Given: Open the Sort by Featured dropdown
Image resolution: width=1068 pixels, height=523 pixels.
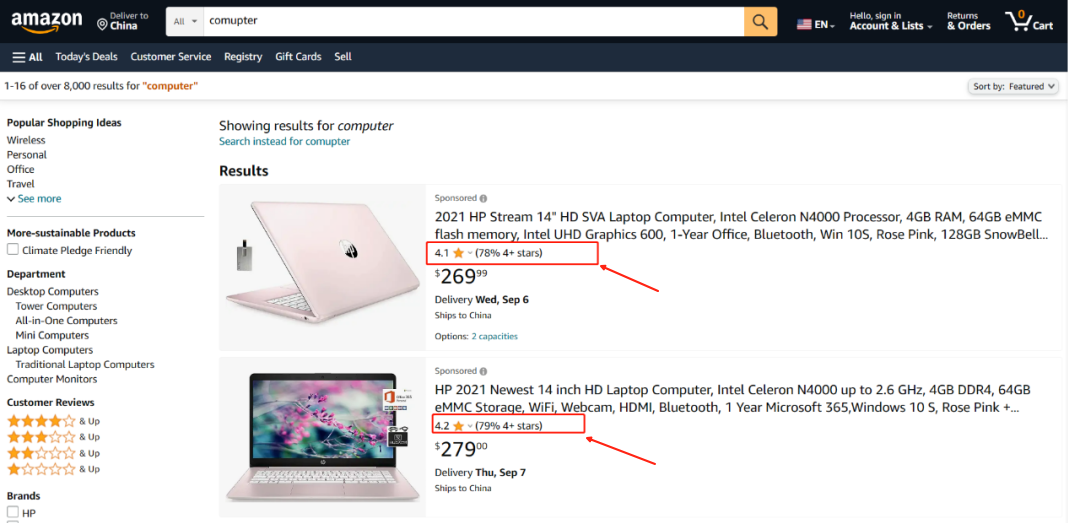Looking at the screenshot, I should coord(1013,86).
